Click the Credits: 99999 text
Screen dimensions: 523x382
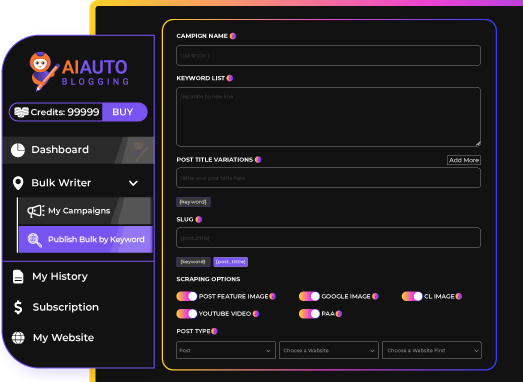(x=65, y=112)
